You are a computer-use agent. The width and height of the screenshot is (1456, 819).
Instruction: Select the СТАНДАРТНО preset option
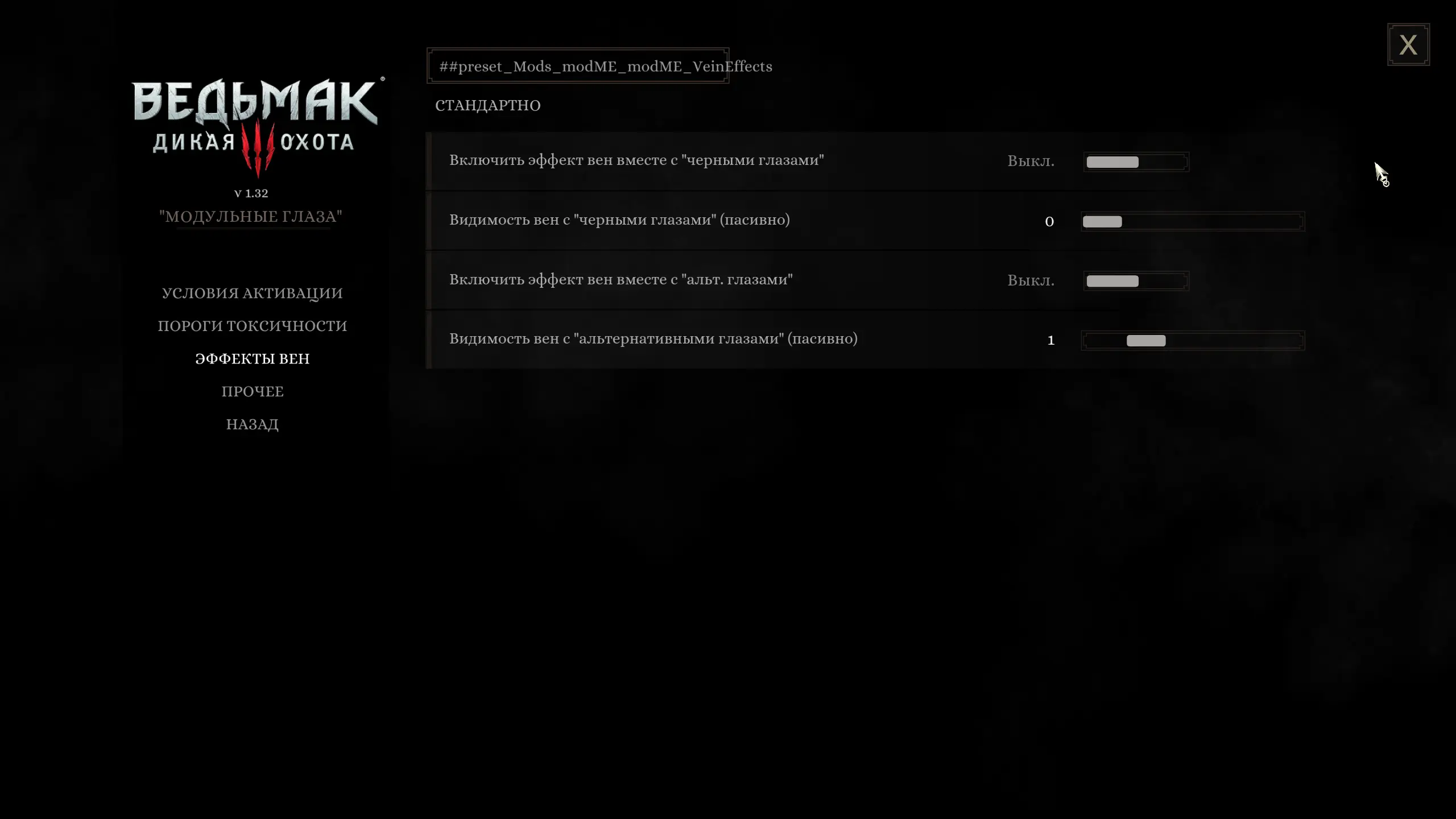(x=488, y=105)
